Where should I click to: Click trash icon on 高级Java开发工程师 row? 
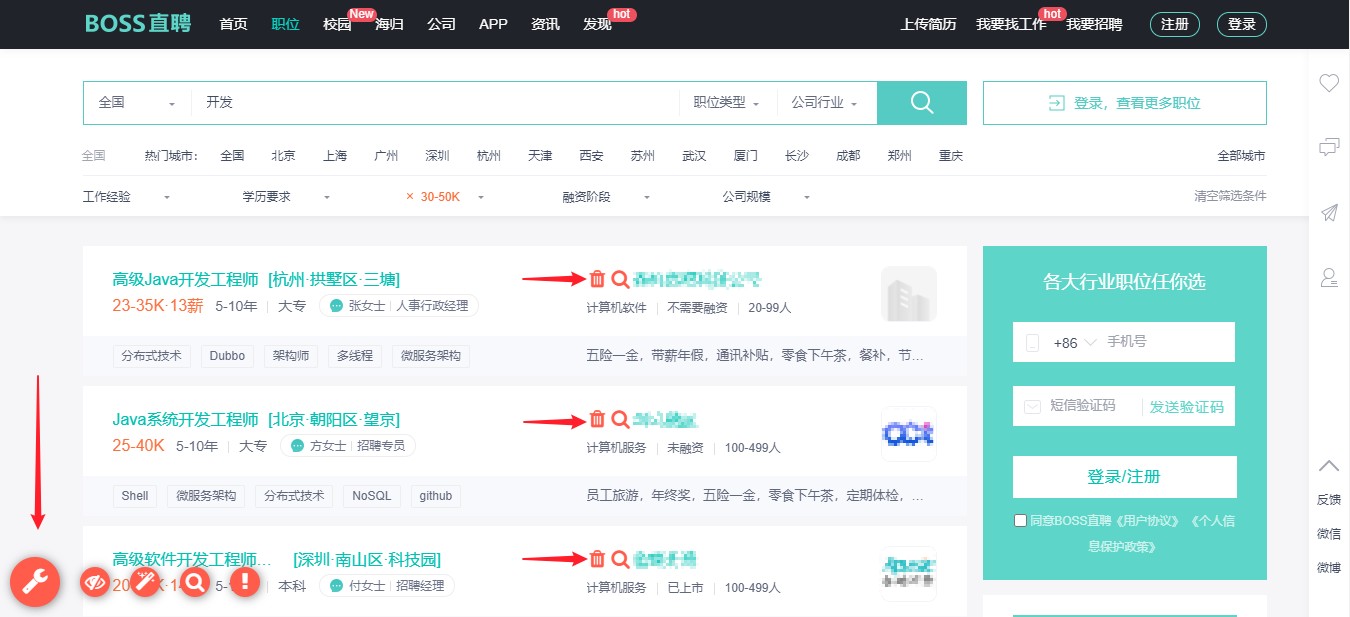597,279
